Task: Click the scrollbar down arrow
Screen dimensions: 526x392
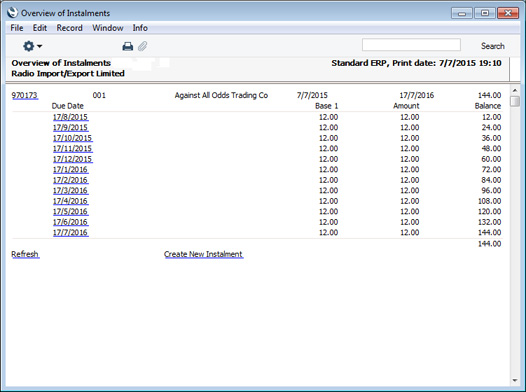Action: tap(515, 380)
